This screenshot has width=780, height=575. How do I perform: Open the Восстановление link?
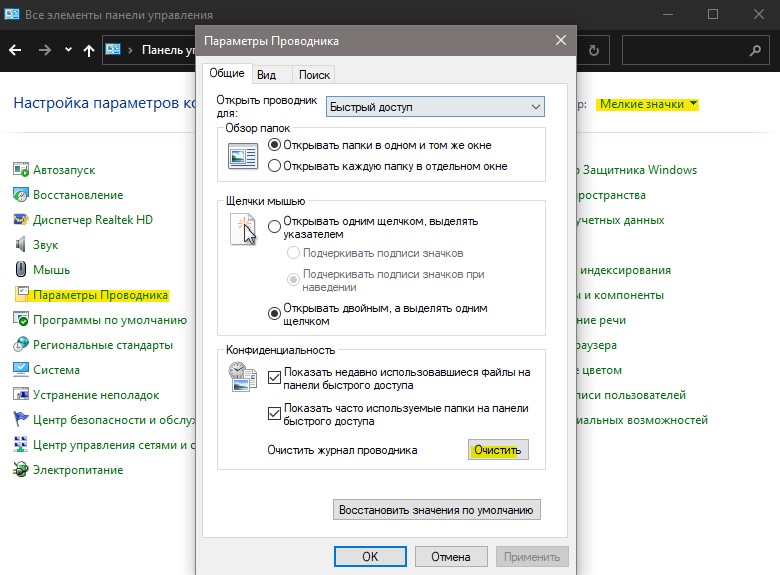click(78, 195)
